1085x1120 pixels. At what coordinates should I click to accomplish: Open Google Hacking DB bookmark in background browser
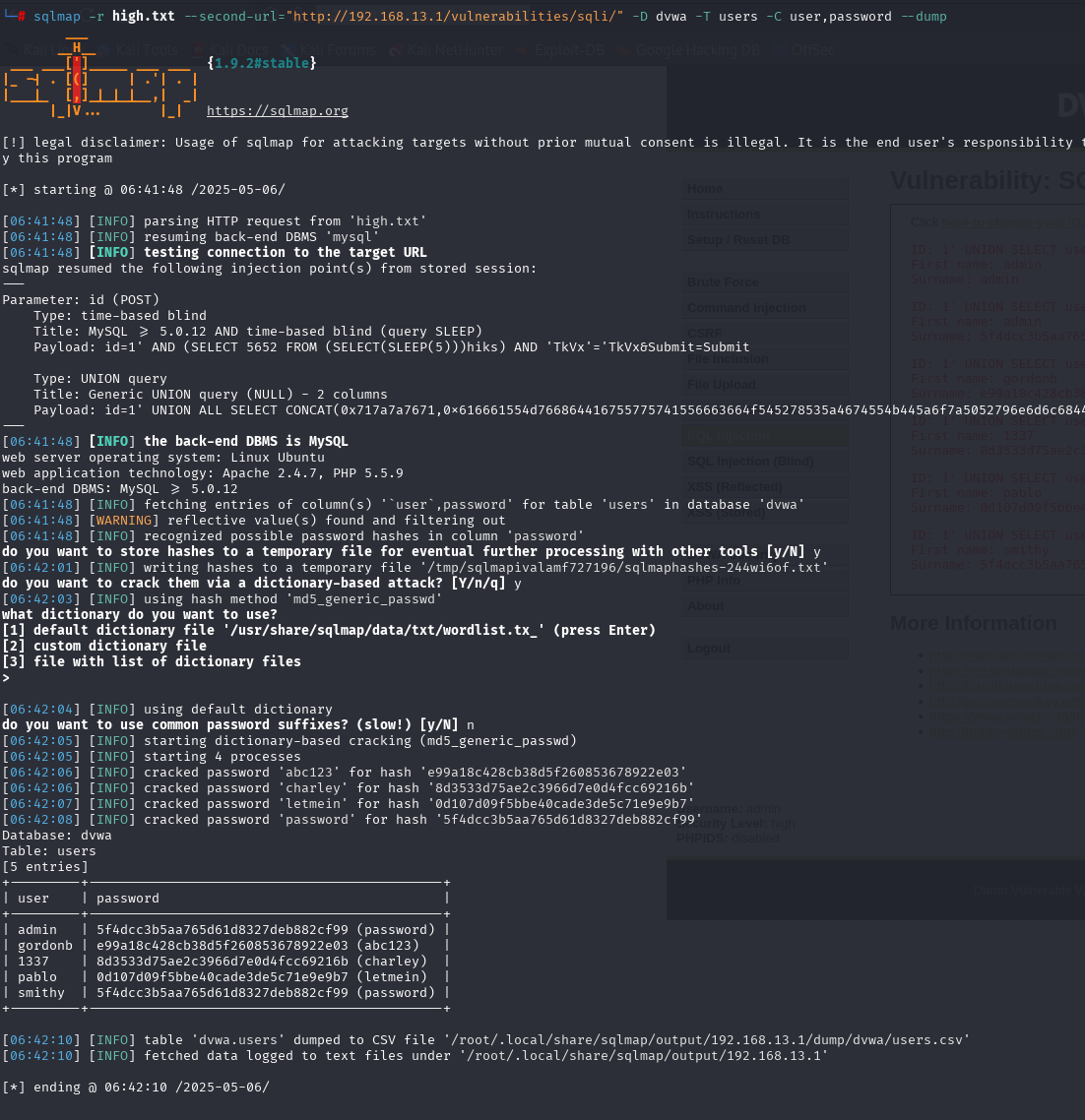point(689,50)
